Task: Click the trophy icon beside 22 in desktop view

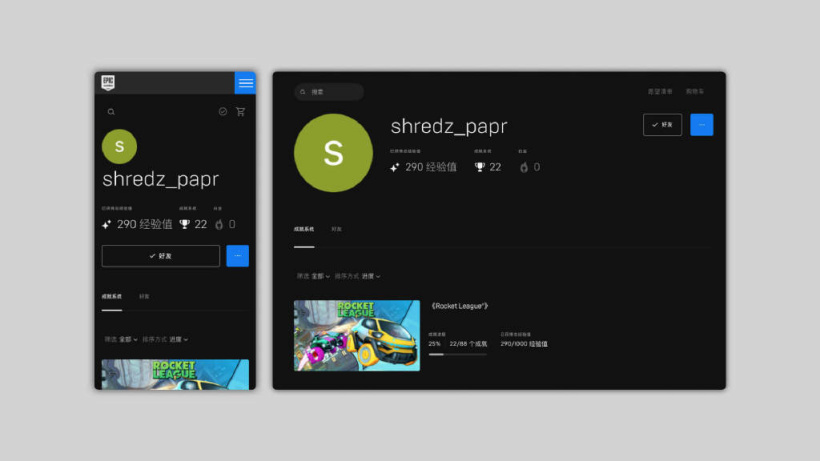Action: click(x=480, y=167)
